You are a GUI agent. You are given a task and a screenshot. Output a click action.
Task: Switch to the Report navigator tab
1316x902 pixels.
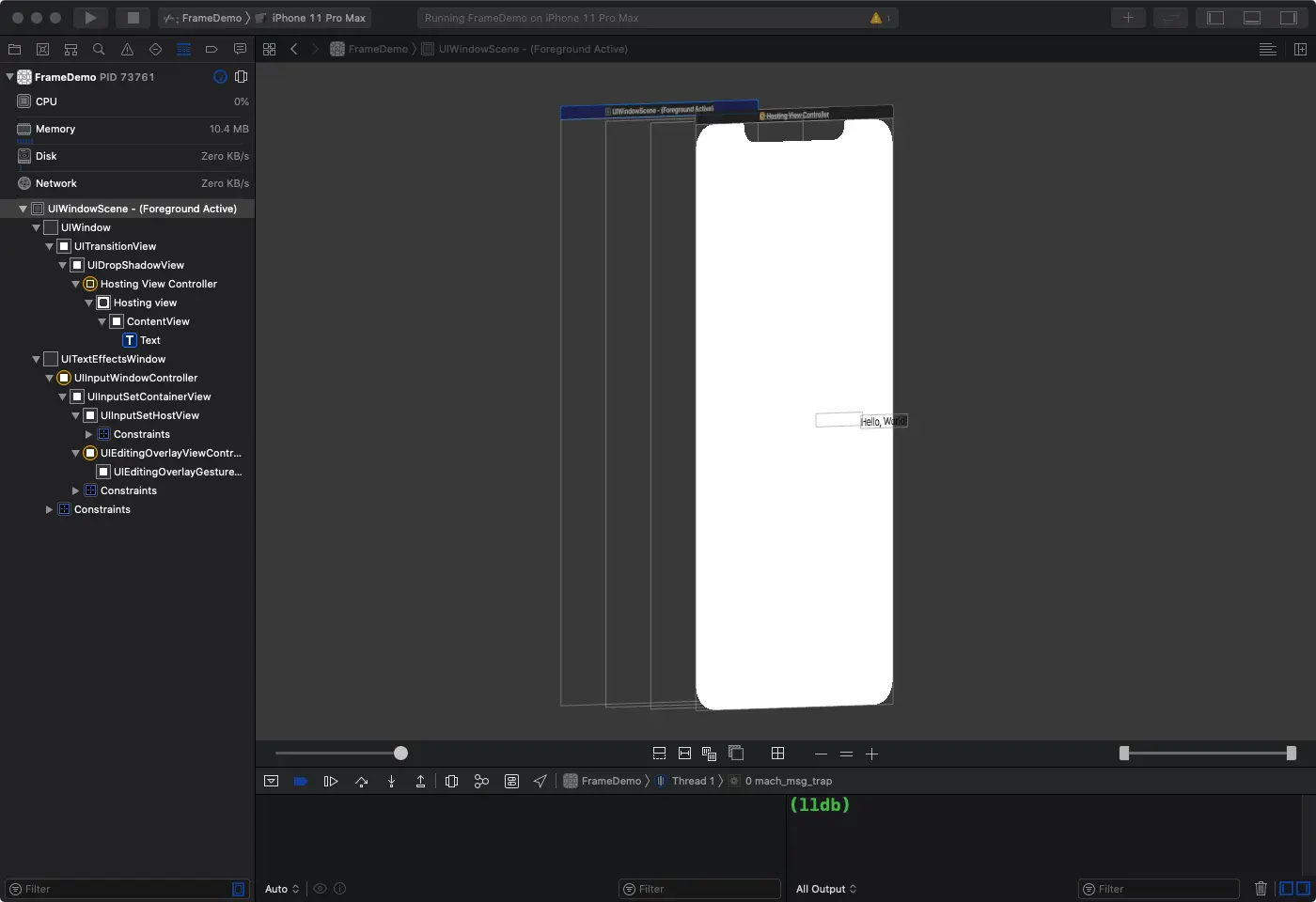240,49
